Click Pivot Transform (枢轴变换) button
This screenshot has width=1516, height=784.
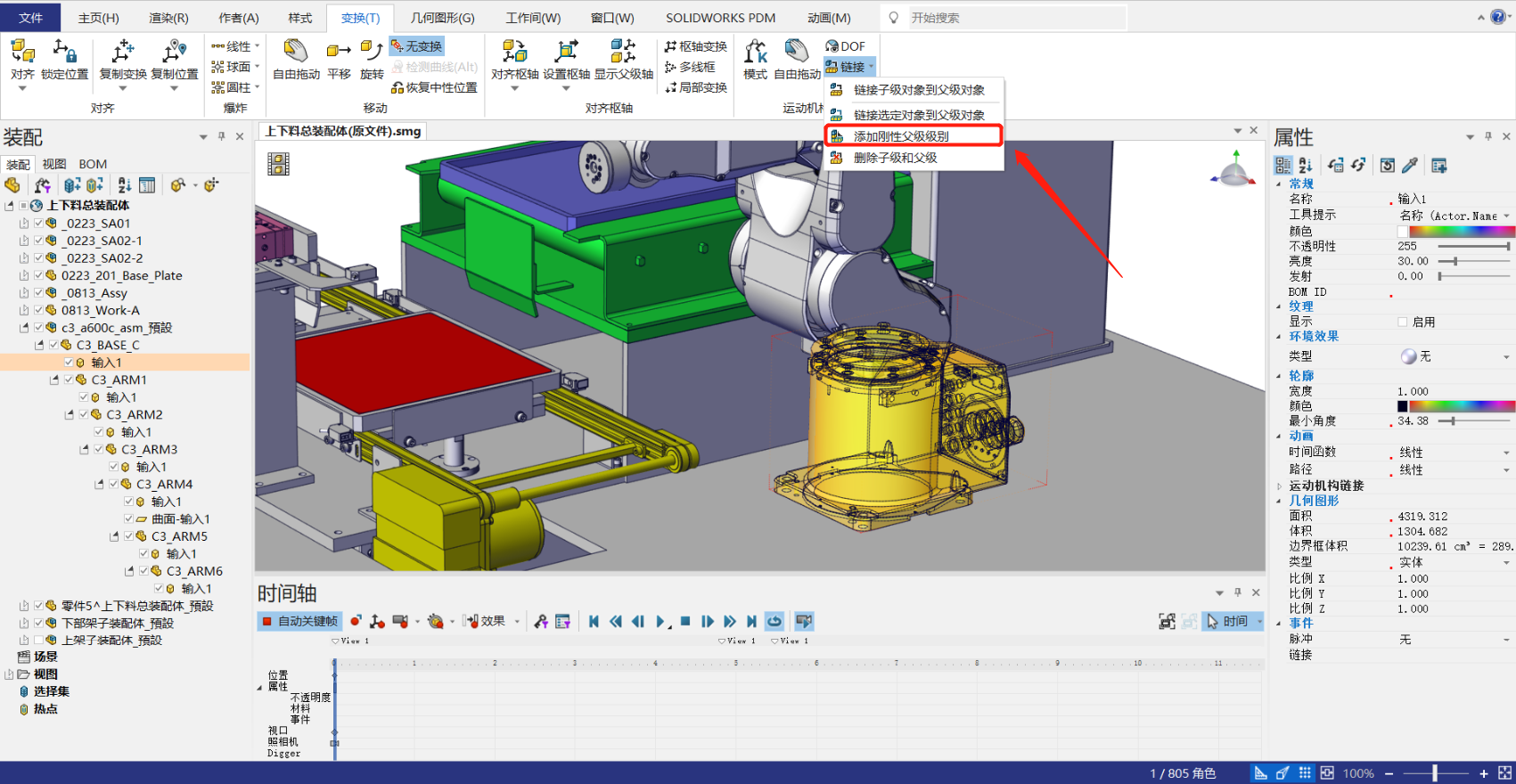(695, 46)
